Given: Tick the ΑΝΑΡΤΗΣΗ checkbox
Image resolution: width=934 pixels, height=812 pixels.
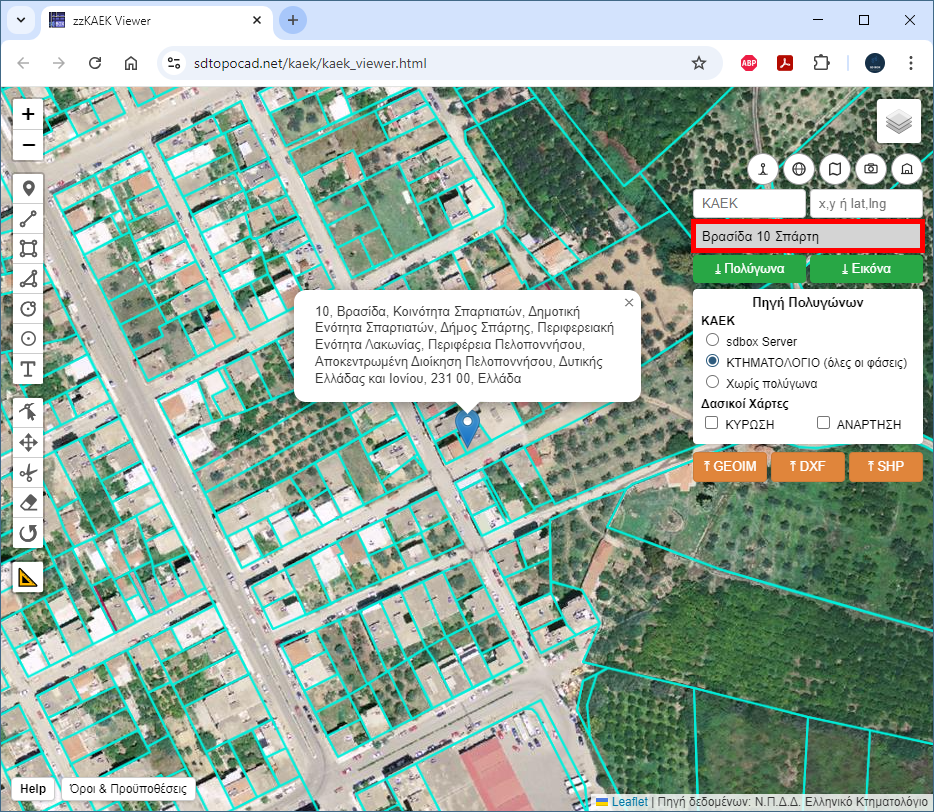Looking at the screenshot, I should 824,424.
